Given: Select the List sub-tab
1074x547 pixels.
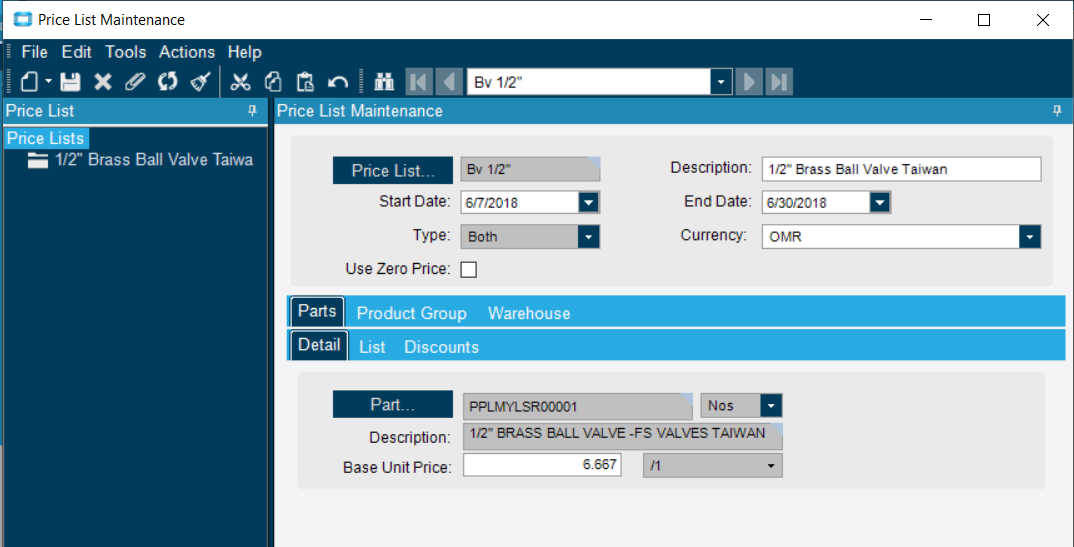Looking at the screenshot, I should coord(373,347).
